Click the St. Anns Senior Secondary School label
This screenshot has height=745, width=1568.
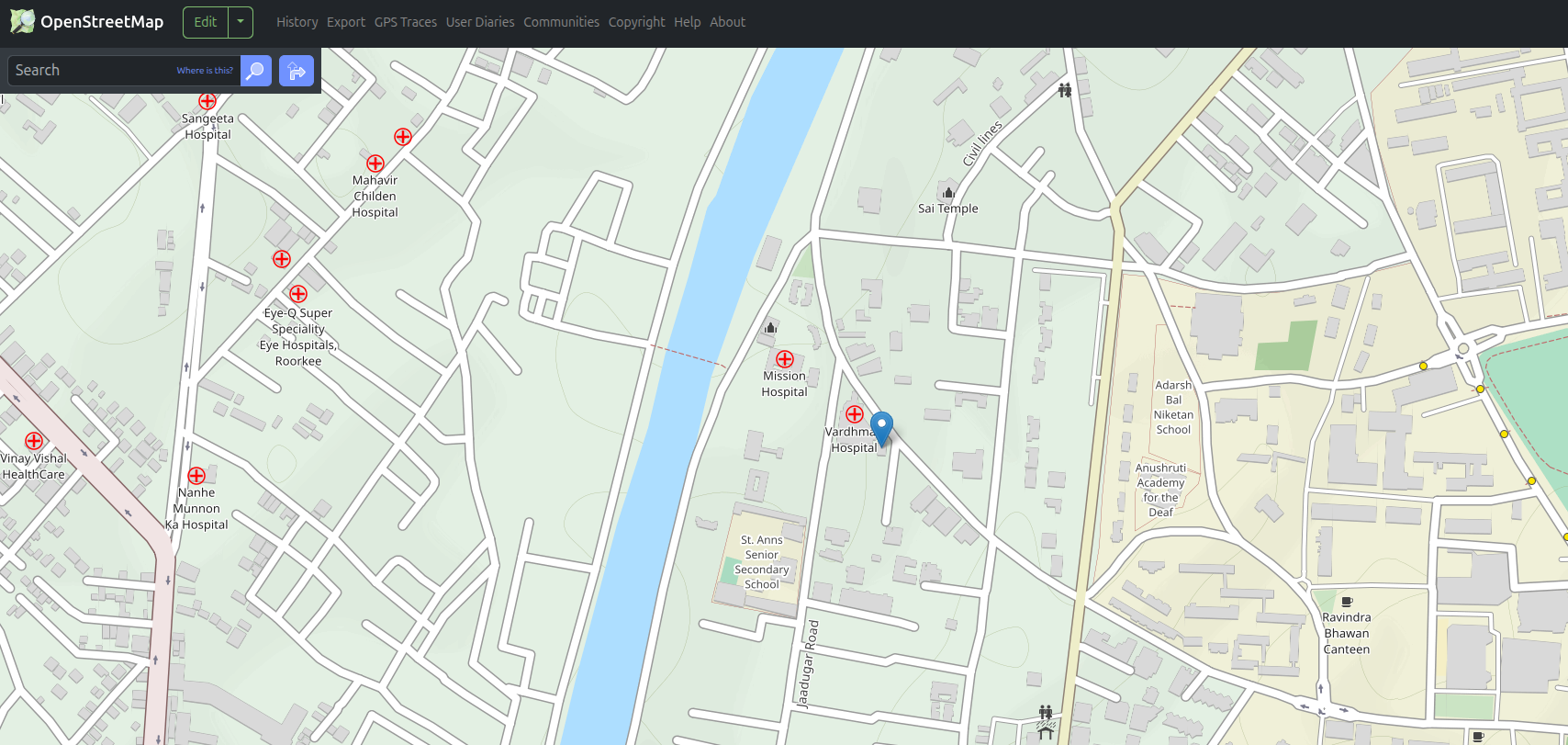762,562
